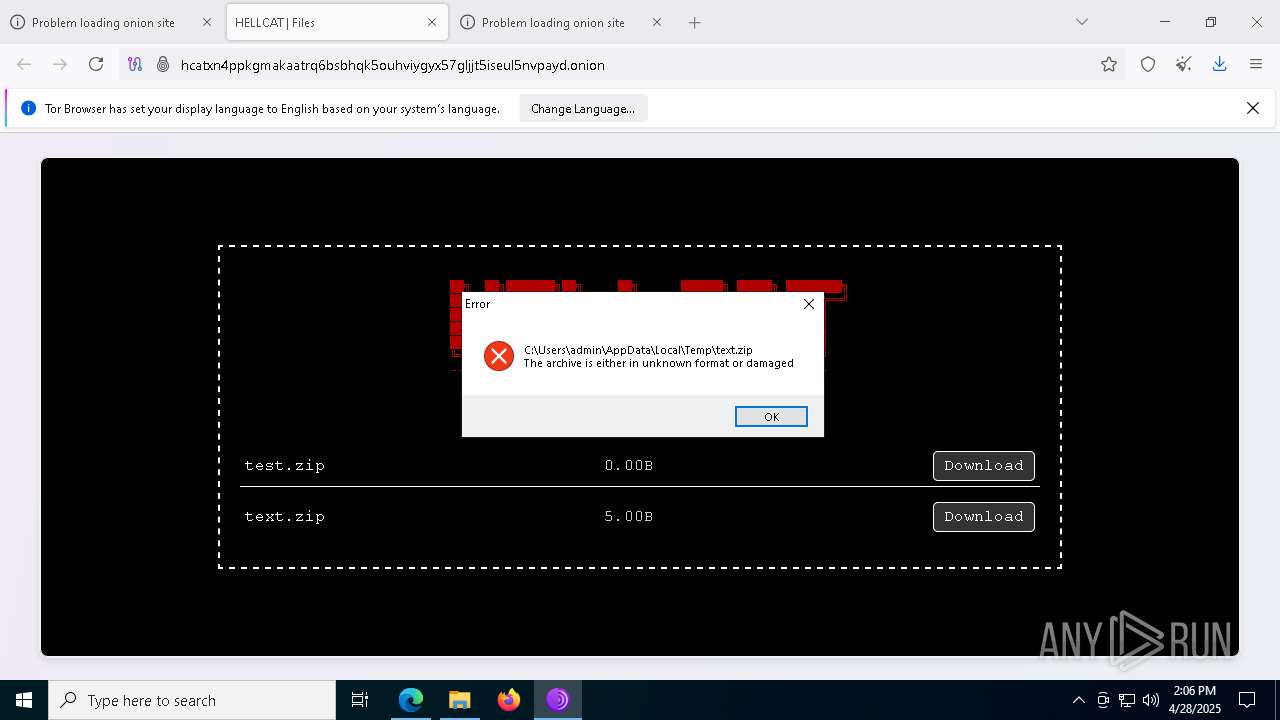Screen dimensions: 1280x720
Task: Select the text.zip file name
Action: pyautogui.click(x=285, y=517)
